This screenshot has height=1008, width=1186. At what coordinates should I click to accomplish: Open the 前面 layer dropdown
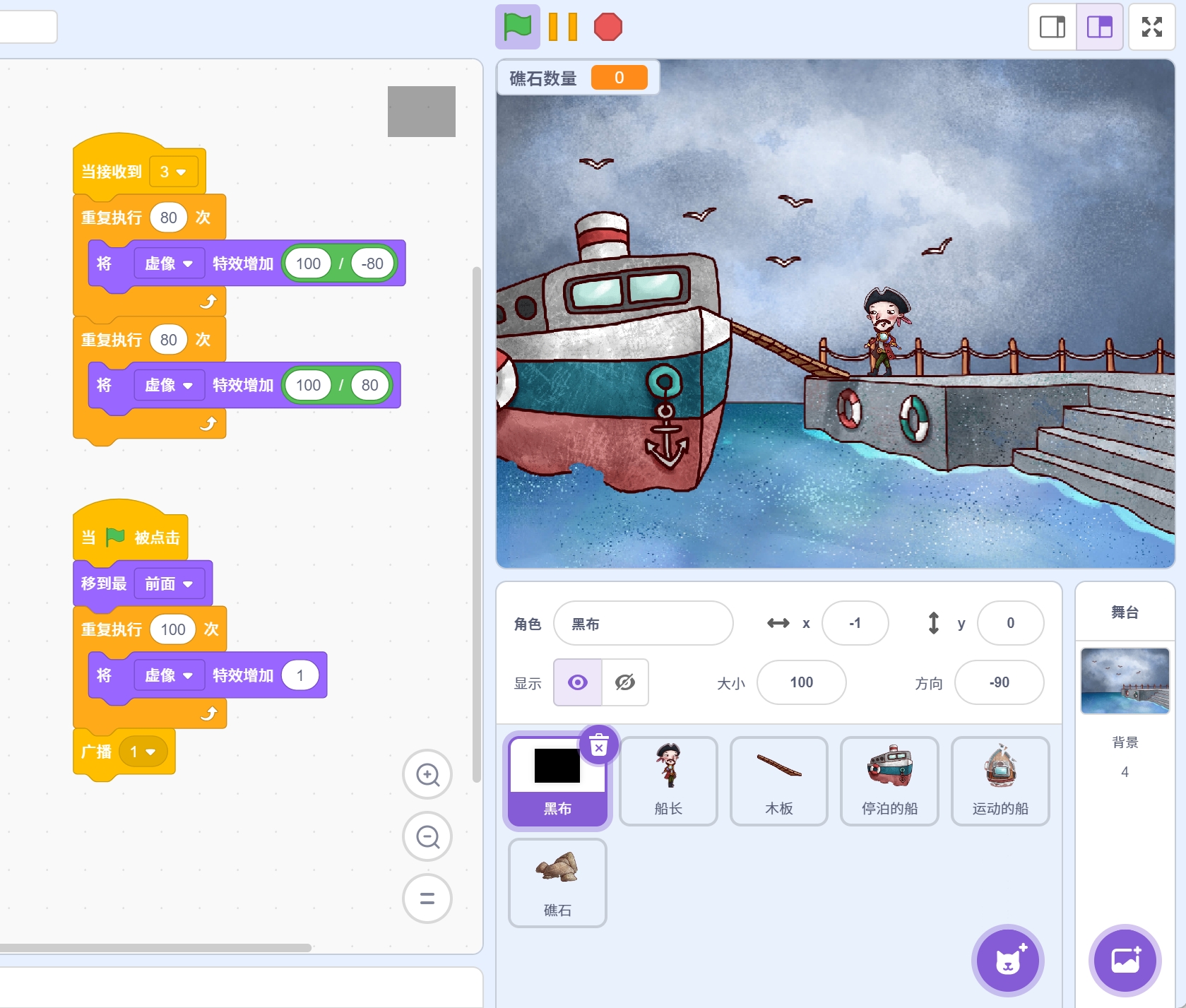[169, 583]
